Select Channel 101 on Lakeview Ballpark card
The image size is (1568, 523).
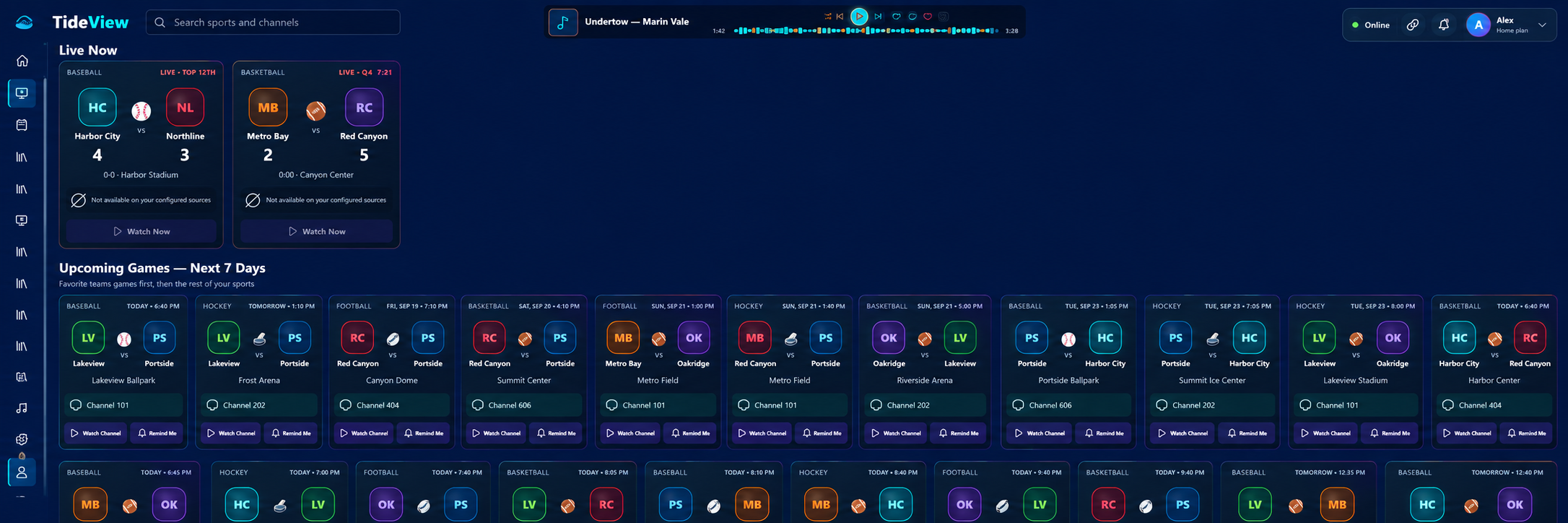(123, 405)
